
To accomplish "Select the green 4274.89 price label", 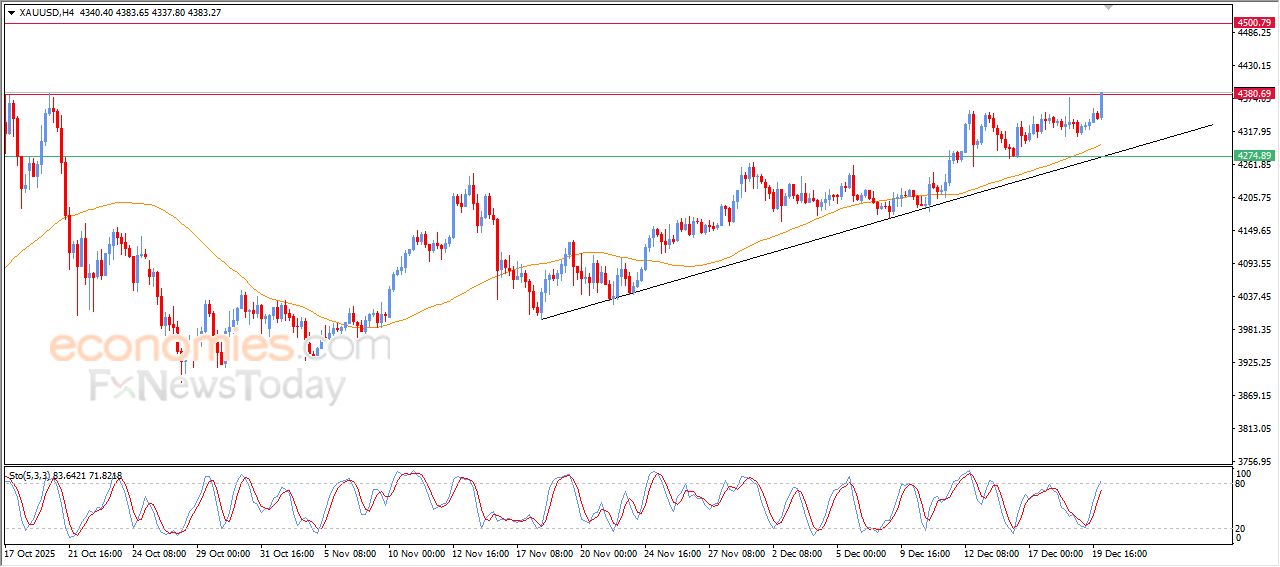I will coord(1253,156).
